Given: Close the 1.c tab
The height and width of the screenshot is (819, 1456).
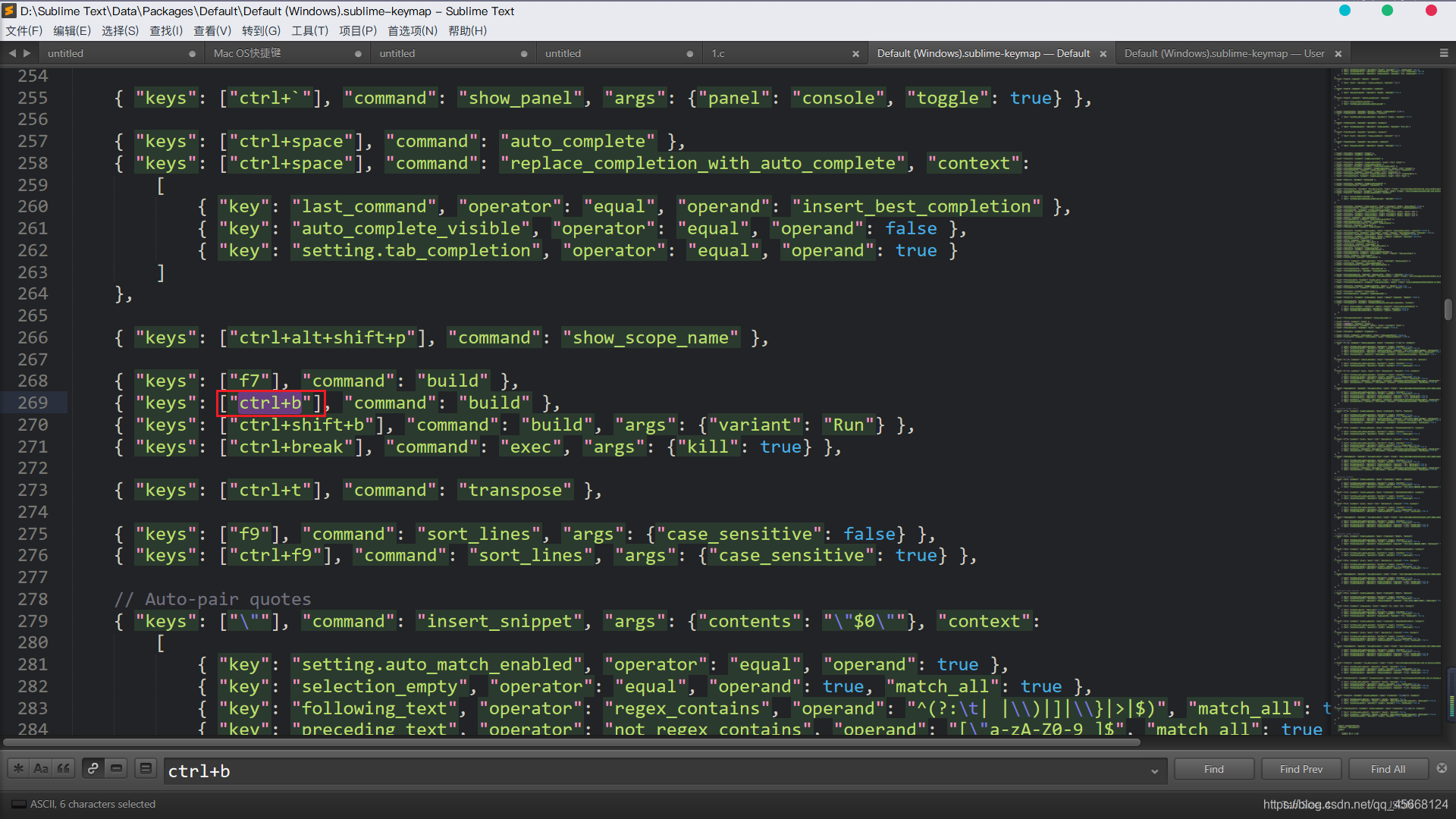Looking at the screenshot, I should pyautogui.click(x=855, y=54).
